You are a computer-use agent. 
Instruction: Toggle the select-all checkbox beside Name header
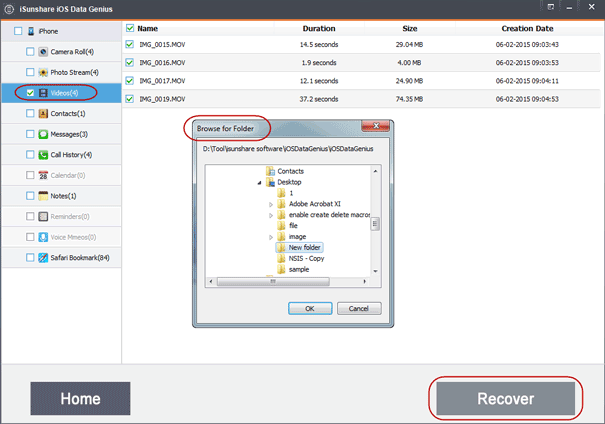[x=130, y=29]
